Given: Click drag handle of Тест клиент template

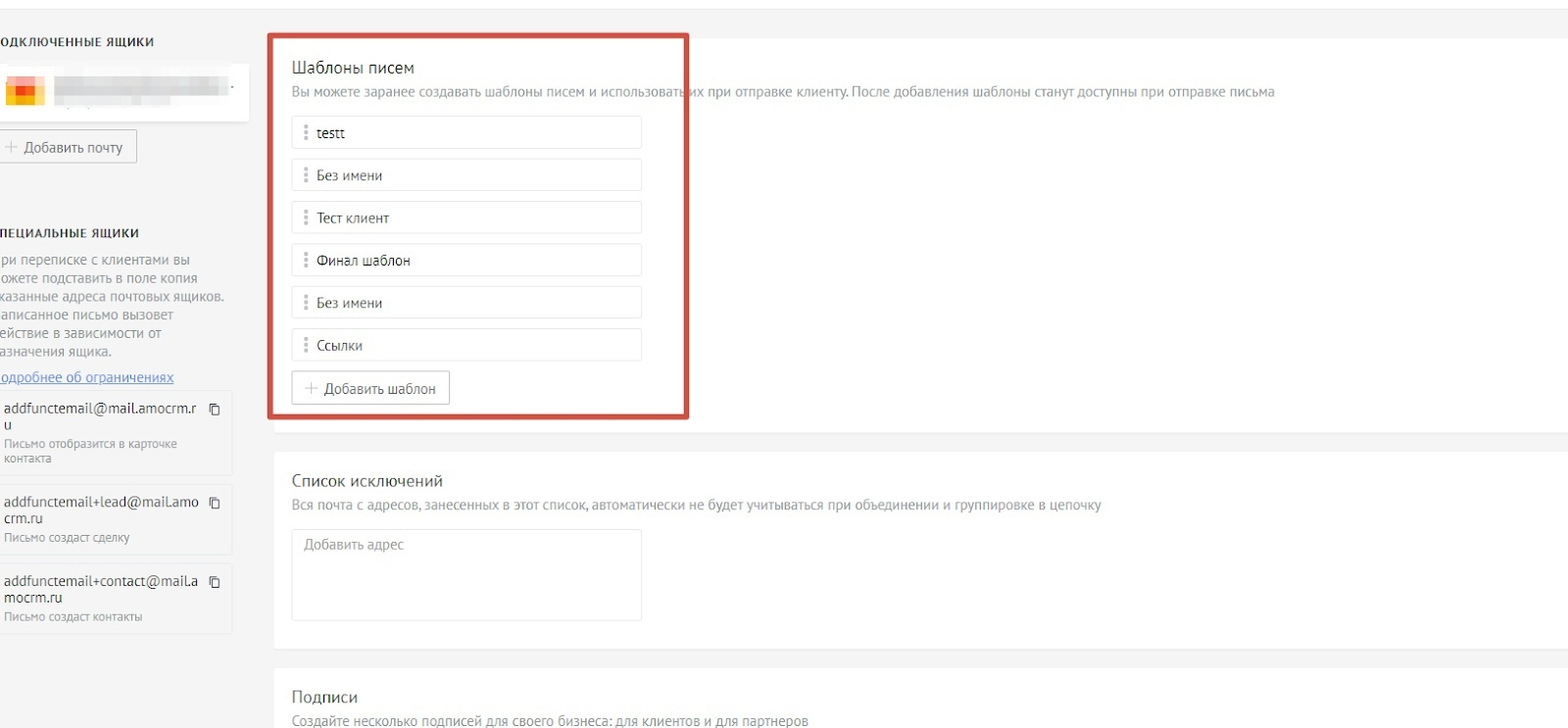Looking at the screenshot, I should pyautogui.click(x=306, y=218).
